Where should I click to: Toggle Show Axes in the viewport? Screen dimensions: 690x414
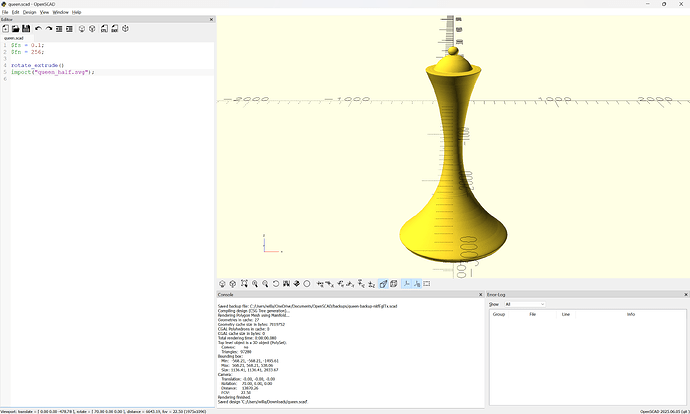(x=406, y=284)
